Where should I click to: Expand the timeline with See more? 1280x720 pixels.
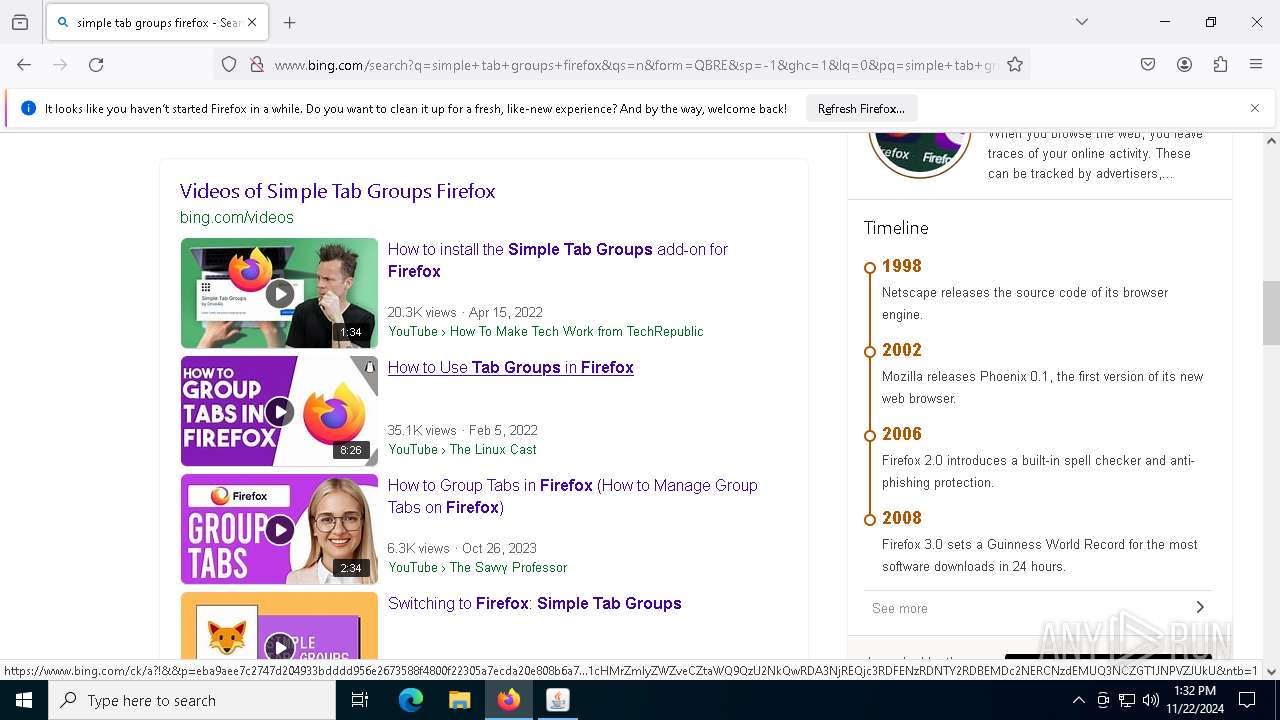[x=1039, y=608]
